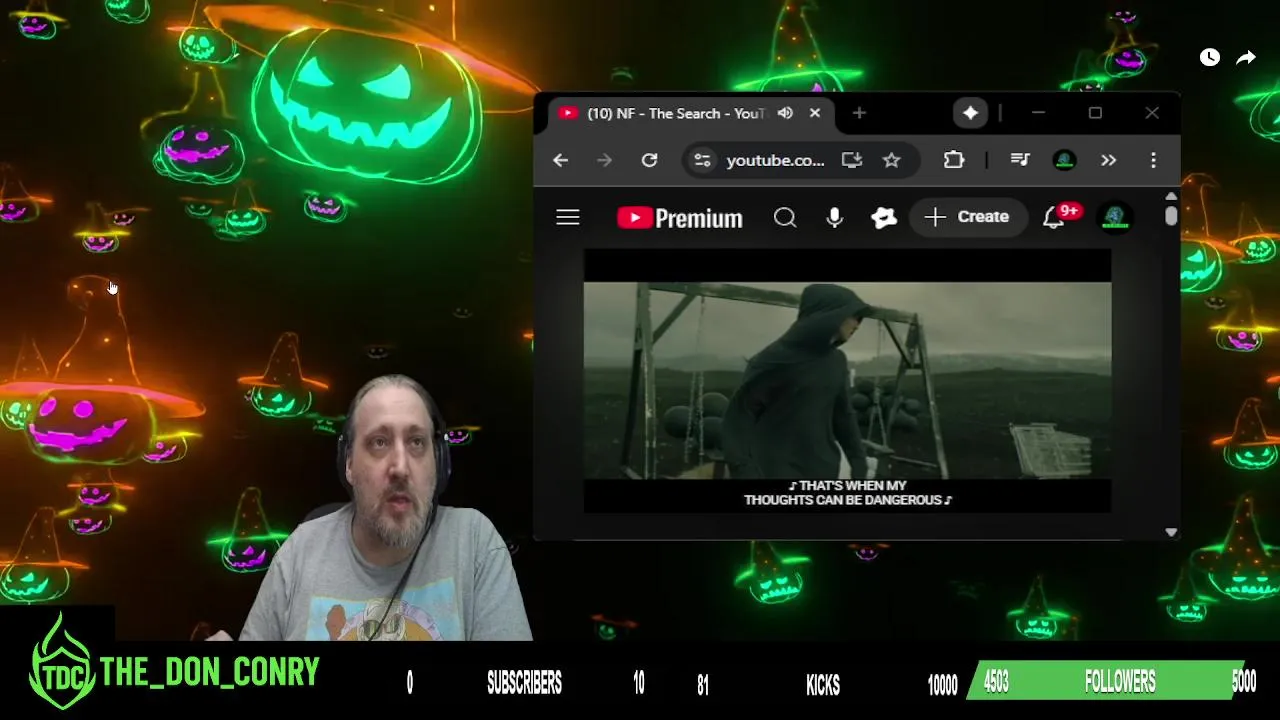1280x720 pixels.
Task: Click the page scrollbar thumb
Action: [x=1171, y=215]
